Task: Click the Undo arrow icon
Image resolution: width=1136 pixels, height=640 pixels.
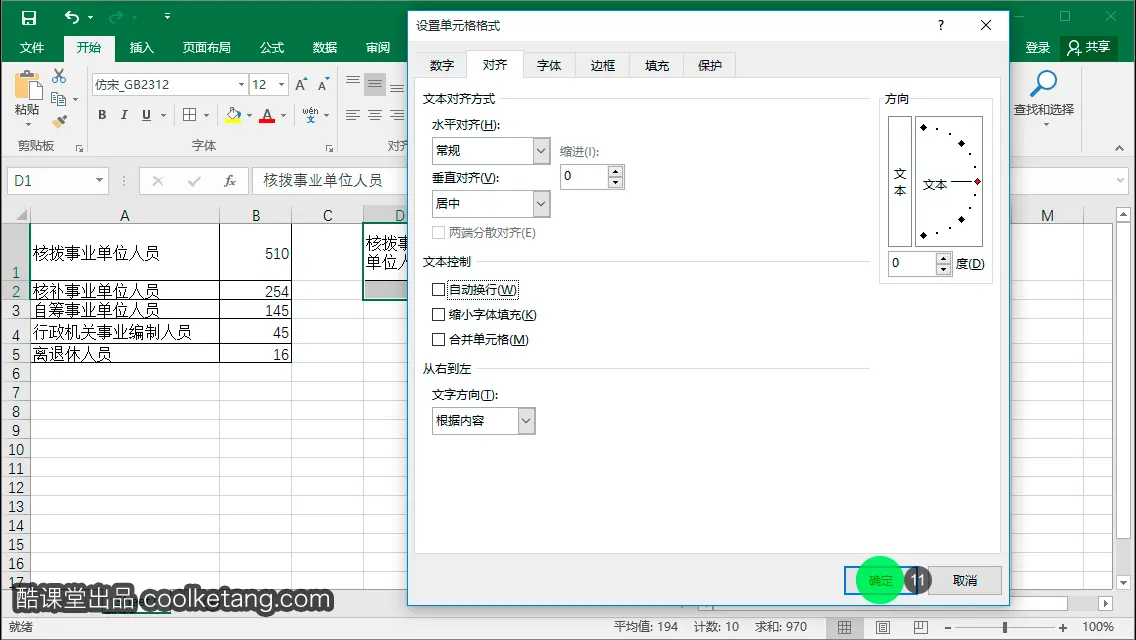Action: tap(72, 17)
